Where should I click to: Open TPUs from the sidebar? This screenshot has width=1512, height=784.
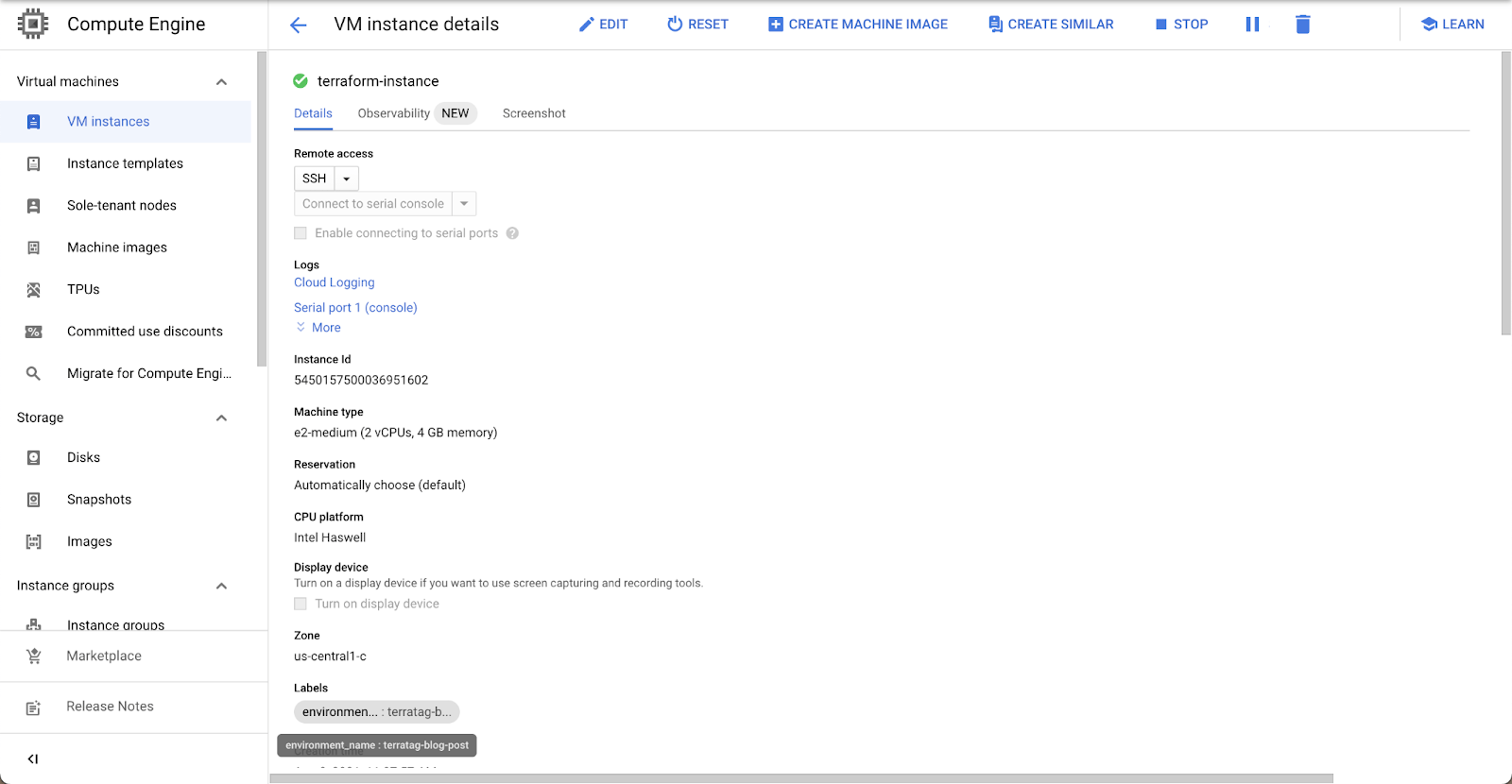[x=83, y=290]
